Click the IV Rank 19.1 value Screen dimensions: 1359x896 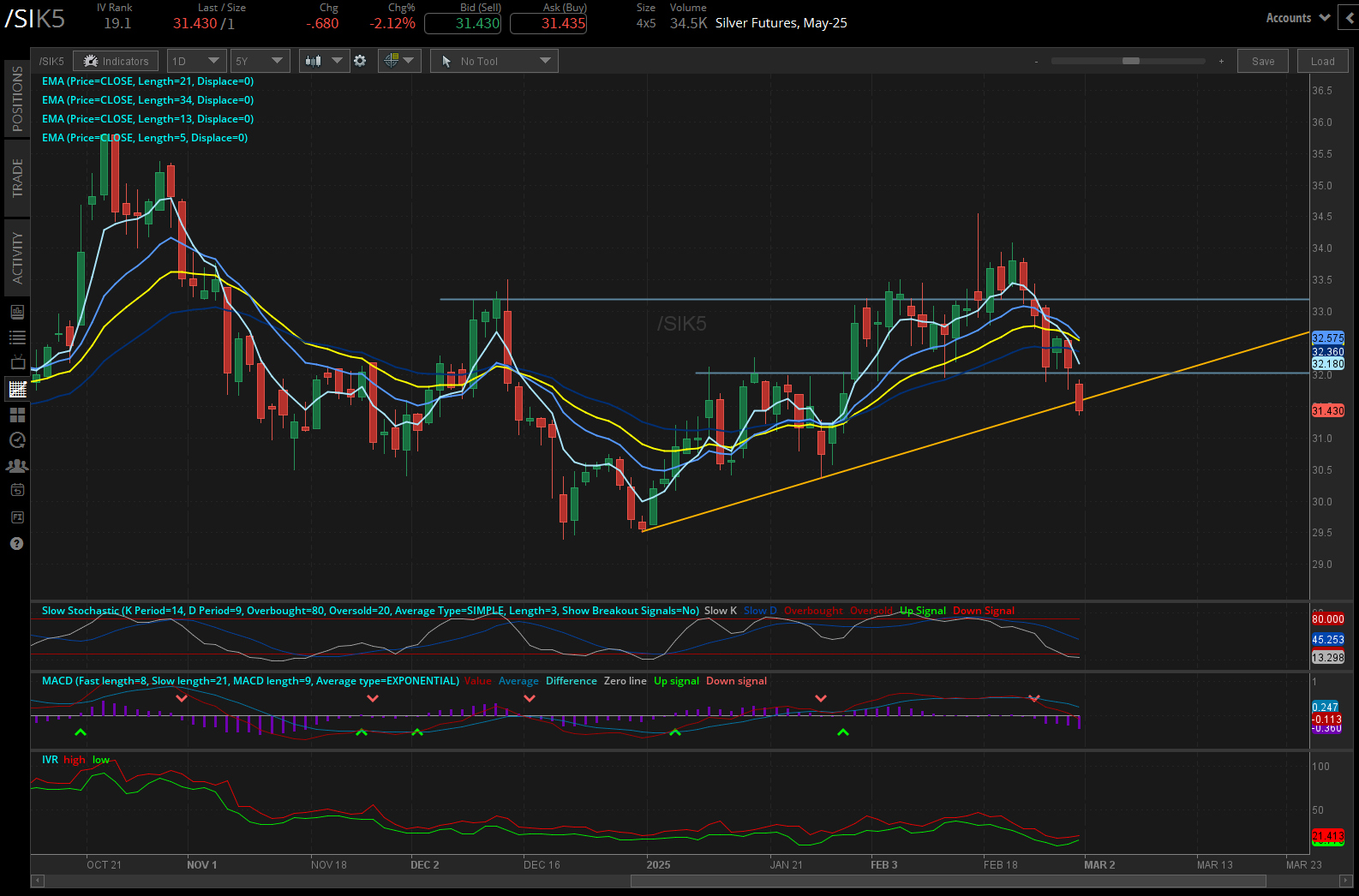(118, 23)
